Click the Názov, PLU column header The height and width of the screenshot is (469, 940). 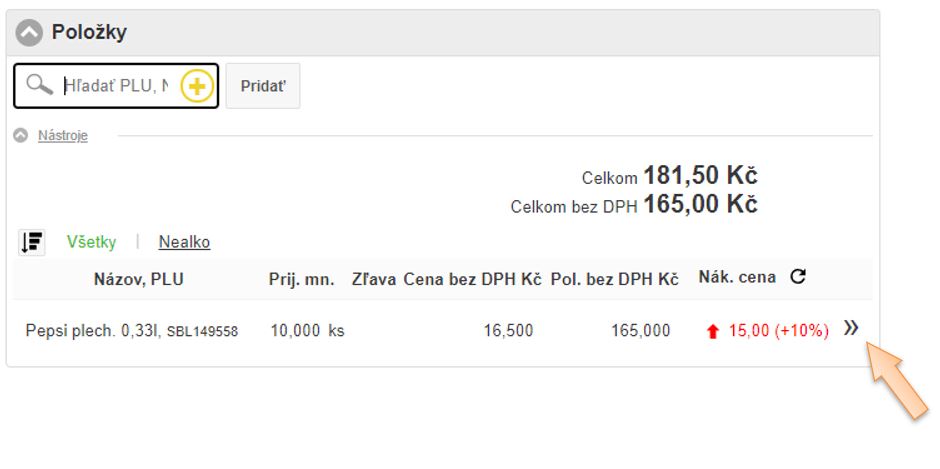click(138, 279)
